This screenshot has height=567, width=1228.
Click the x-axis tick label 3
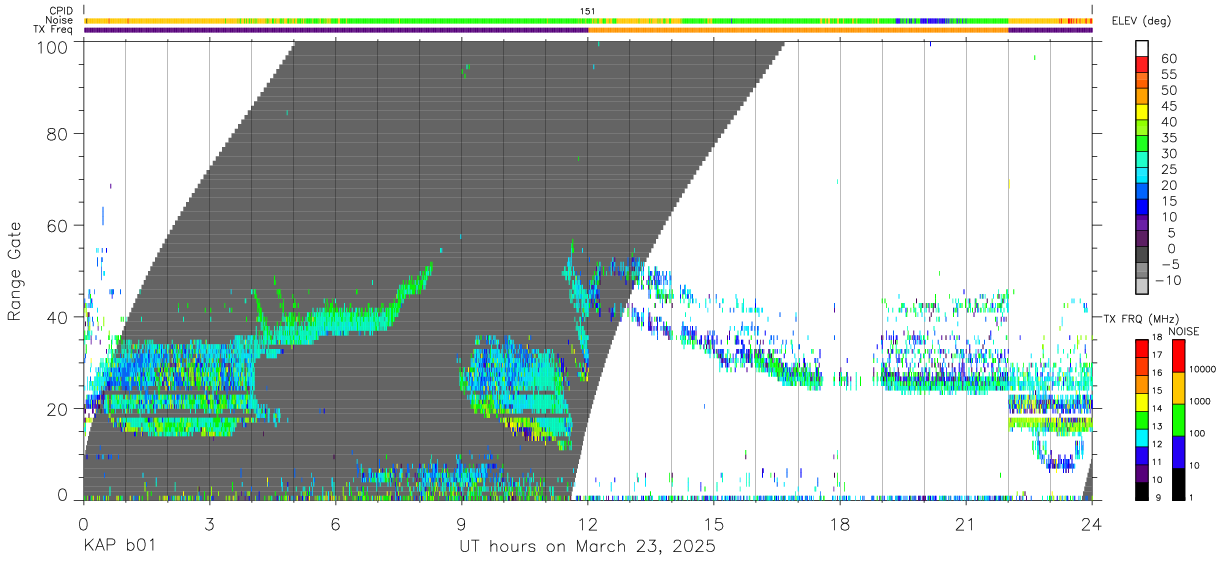coord(209,525)
